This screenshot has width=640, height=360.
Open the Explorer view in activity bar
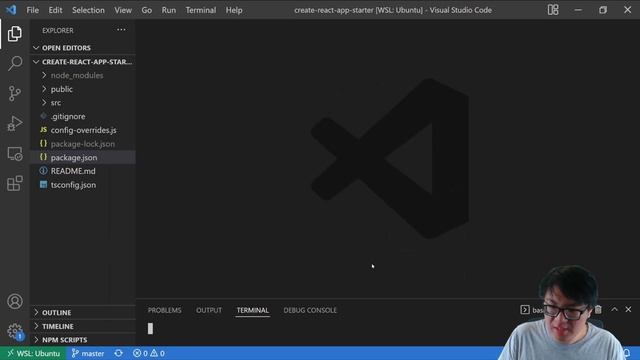tap(15, 33)
